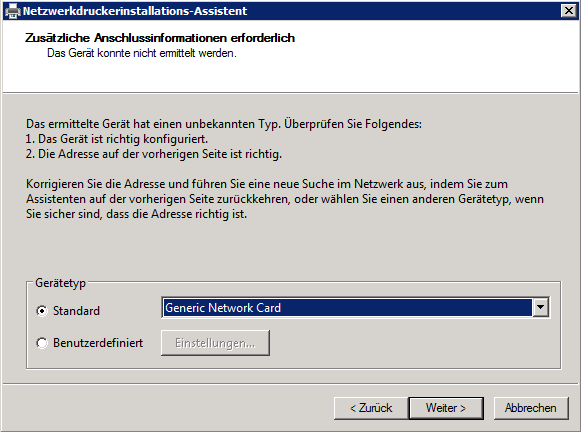Click the heading Zusätzliche Anschlussinformationen erforderlich

point(160,38)
